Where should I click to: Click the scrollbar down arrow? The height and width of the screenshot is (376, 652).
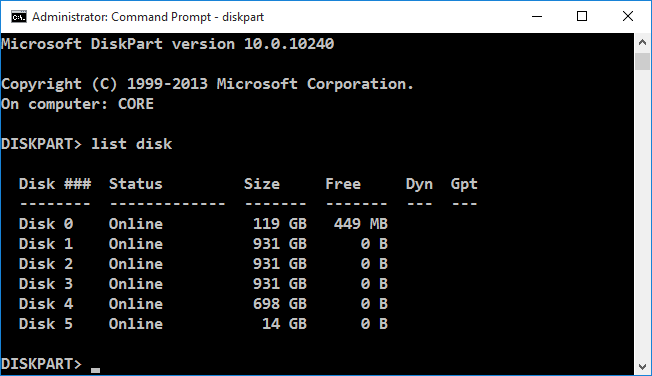coord(642,367)
